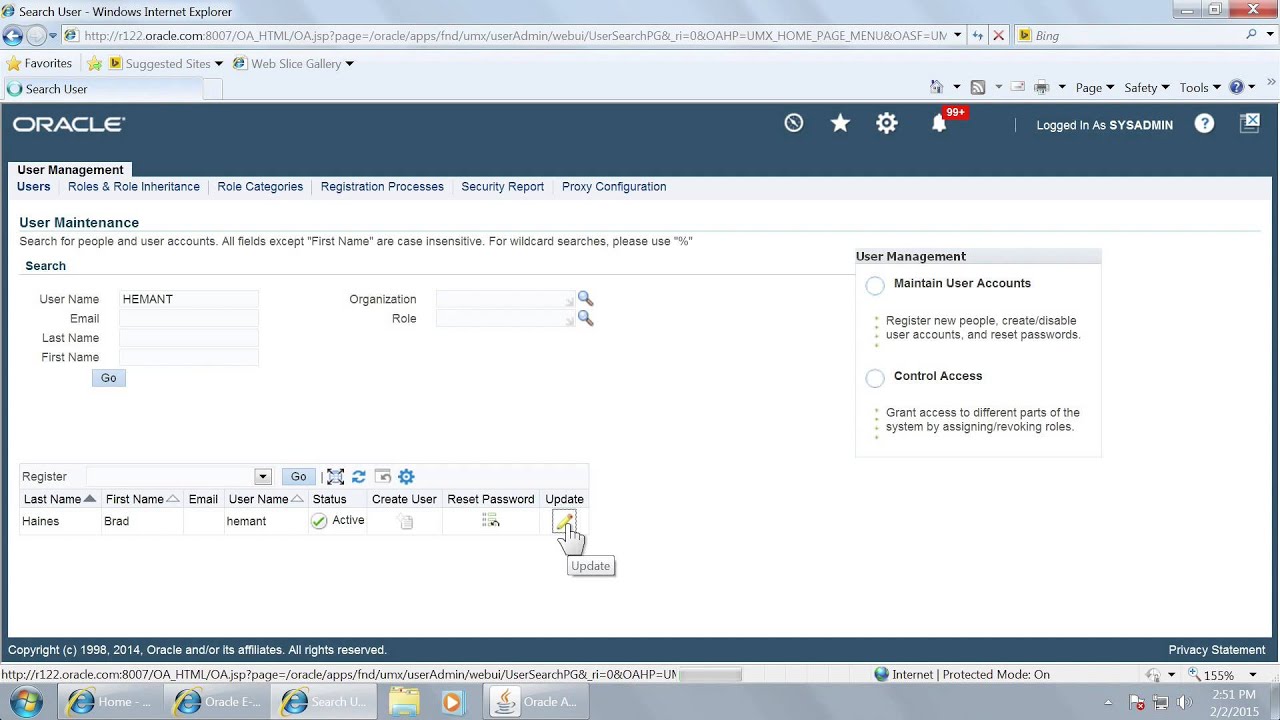Open Bing search provider dropdown arrow
Viewport: 1280px width, 720px height.
(1270, 35)
